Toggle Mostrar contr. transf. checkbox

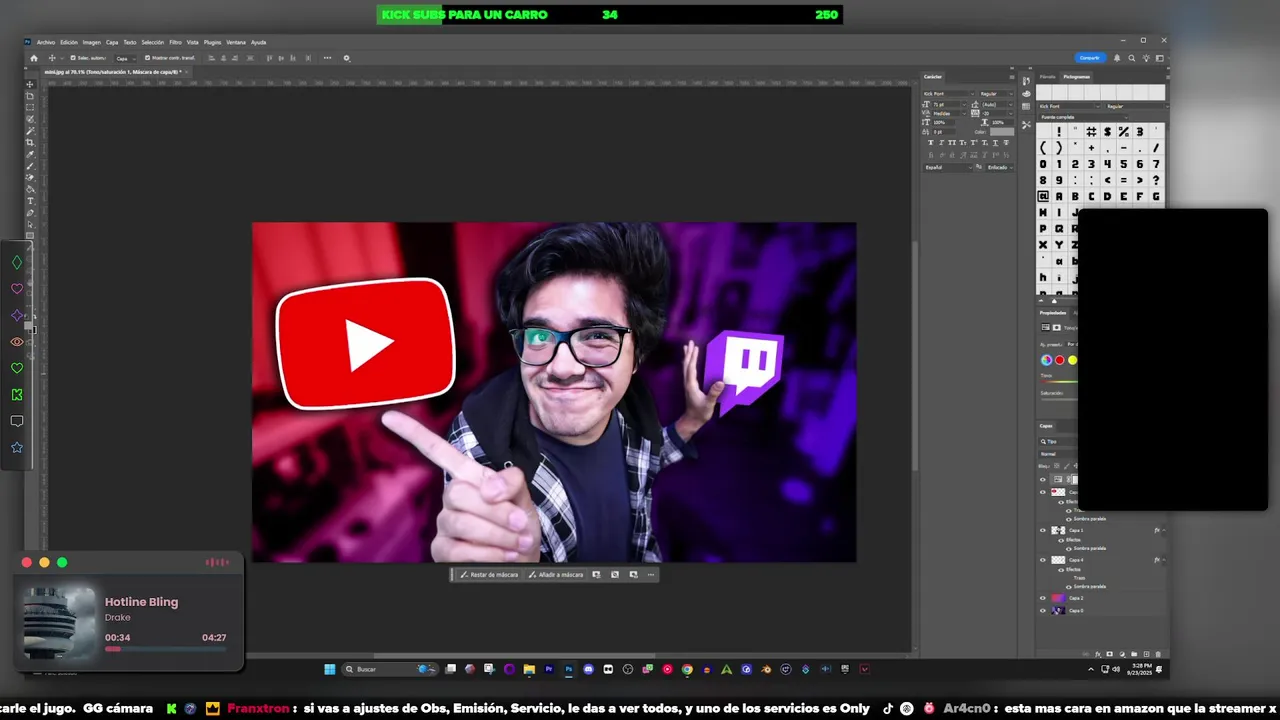tap(148, 58)
